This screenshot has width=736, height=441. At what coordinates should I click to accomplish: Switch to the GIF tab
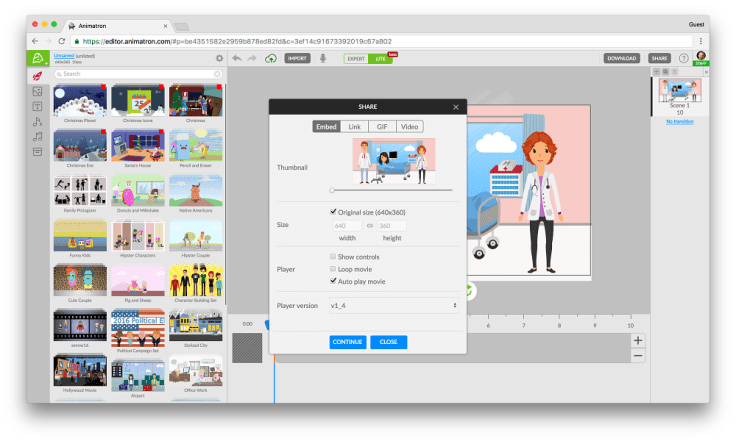tap(382, 127)
